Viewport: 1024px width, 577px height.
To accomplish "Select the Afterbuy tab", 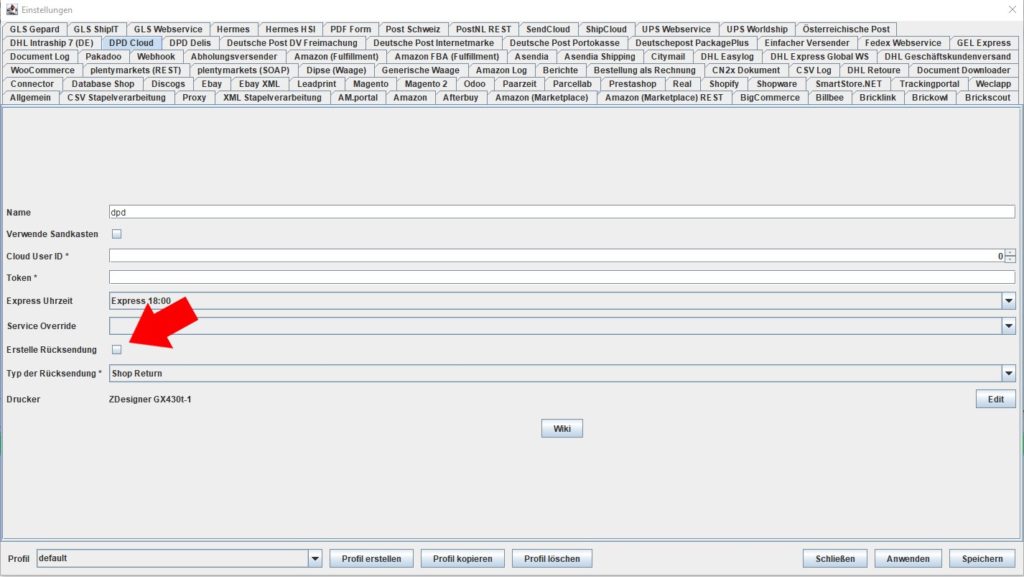I will 460,98.
